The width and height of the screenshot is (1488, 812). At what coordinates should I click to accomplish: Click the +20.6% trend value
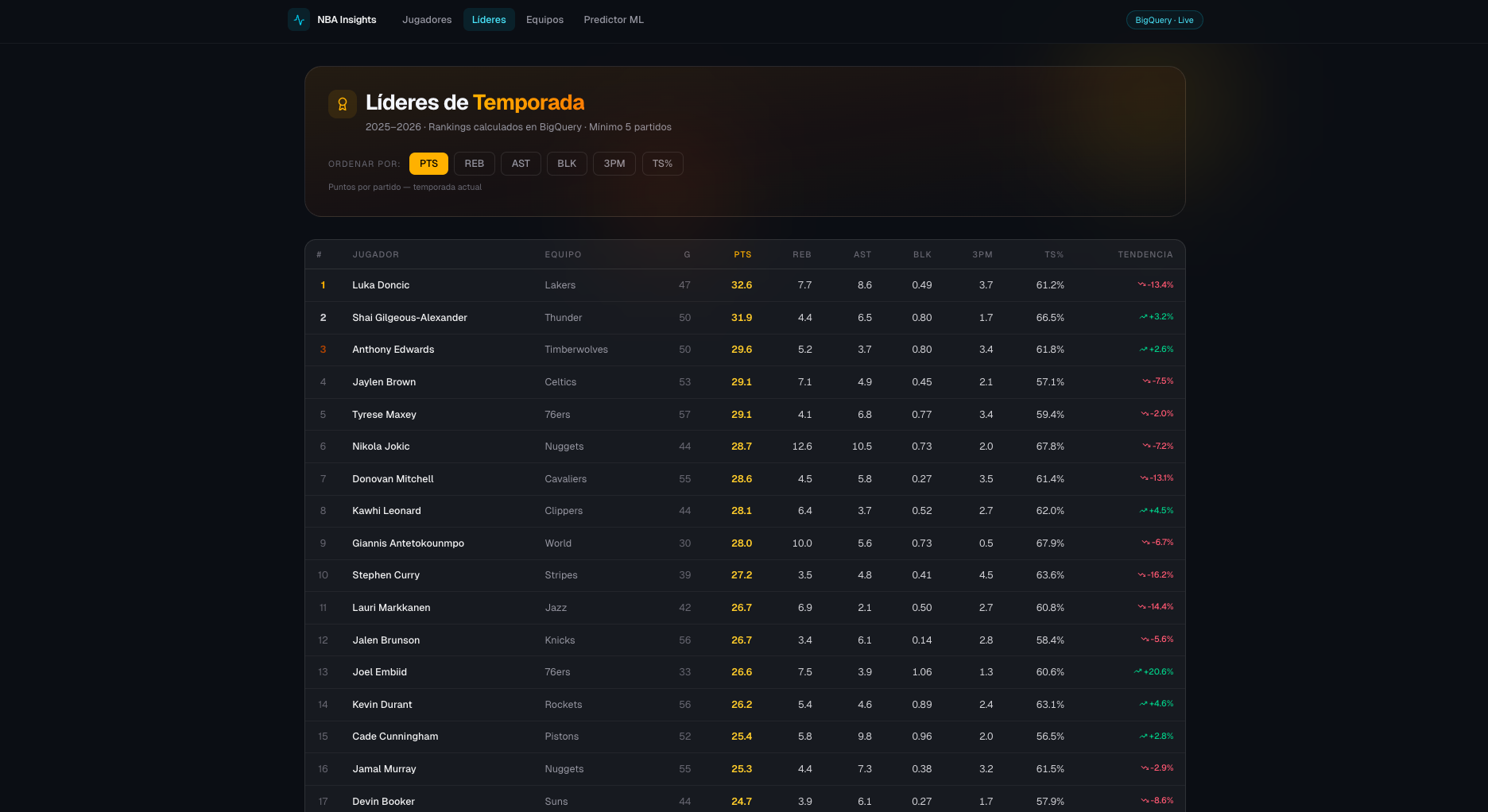1158,672
